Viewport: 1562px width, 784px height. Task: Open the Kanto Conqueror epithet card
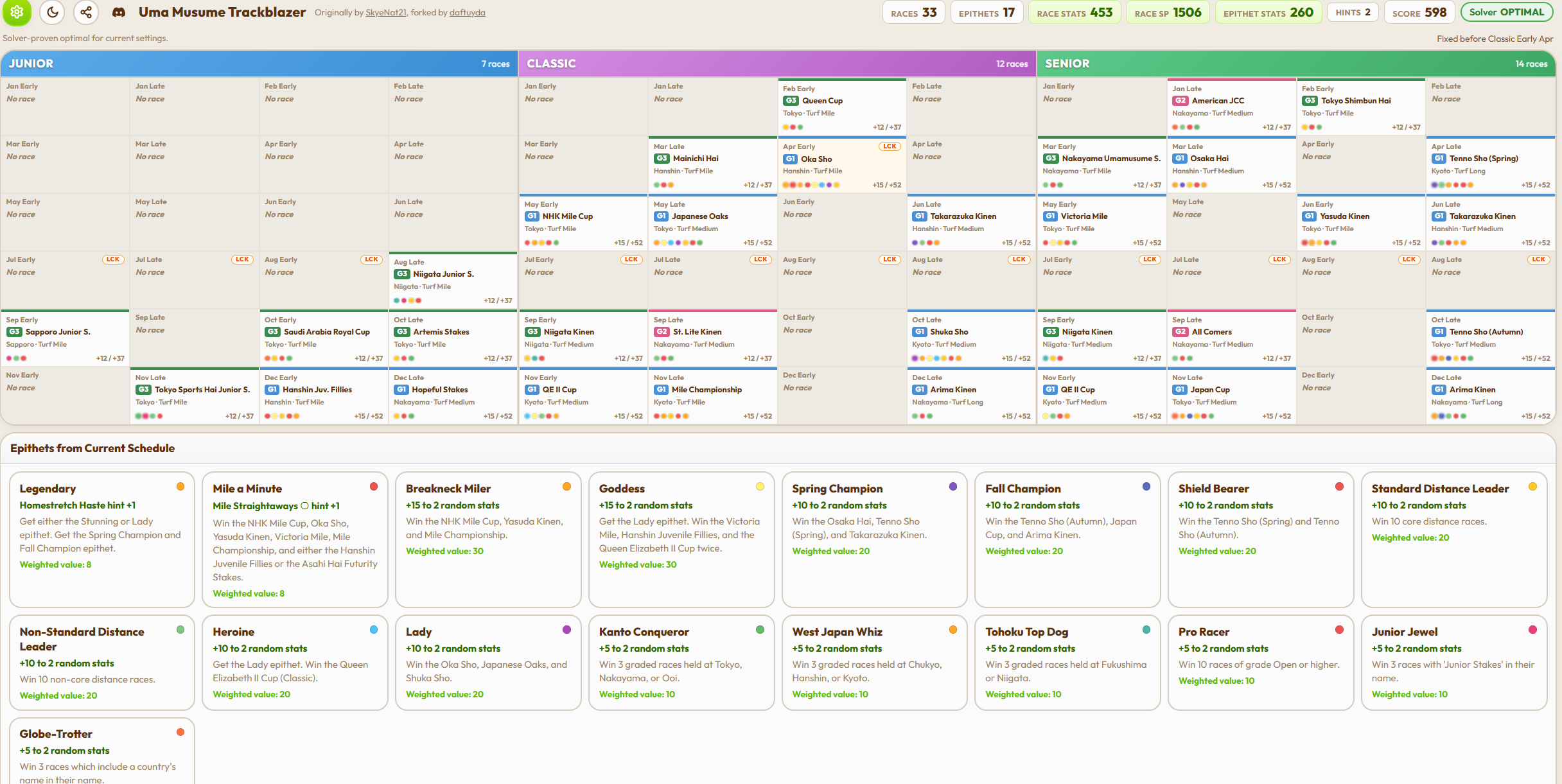point(681,663)
